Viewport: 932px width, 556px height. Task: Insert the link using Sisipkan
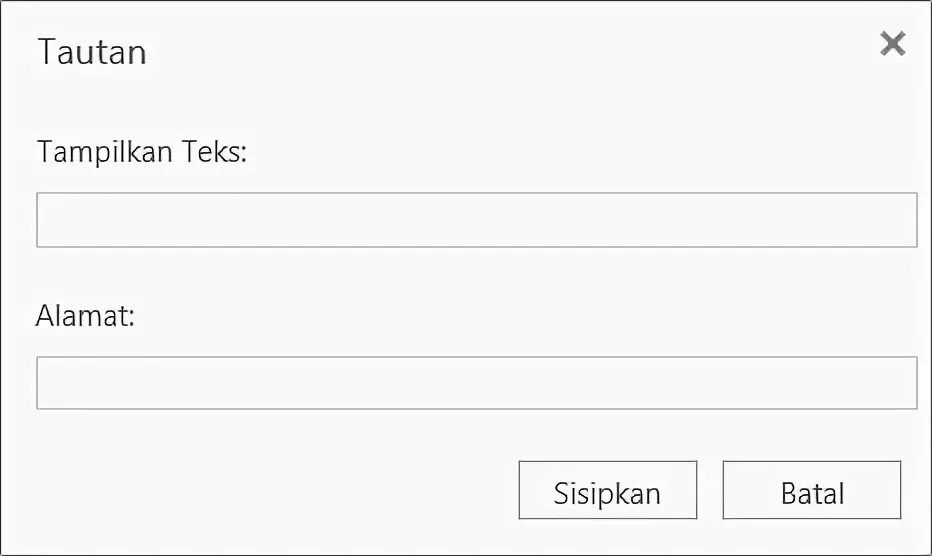point(607,490)
